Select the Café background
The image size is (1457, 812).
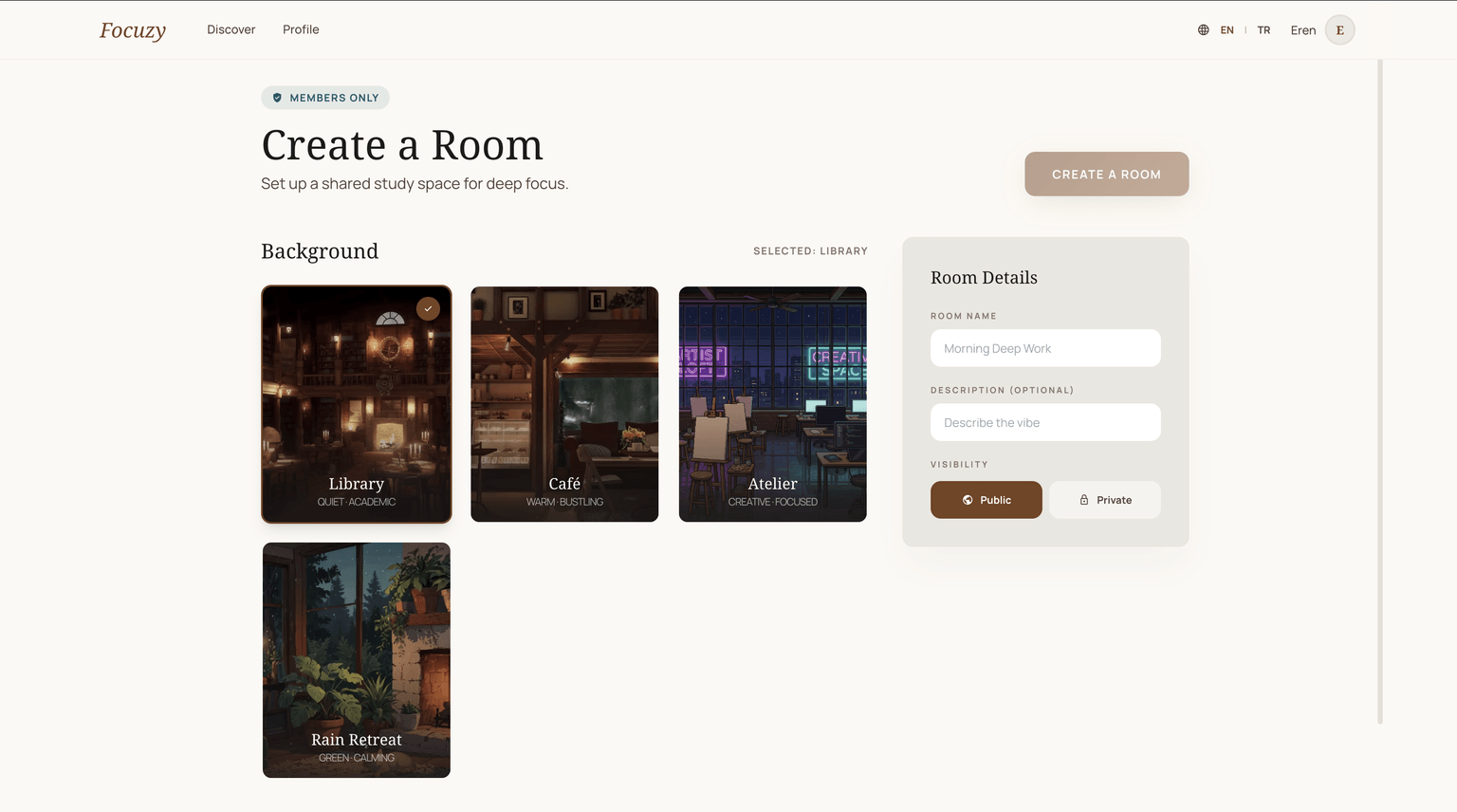click(x=564, y=404)
